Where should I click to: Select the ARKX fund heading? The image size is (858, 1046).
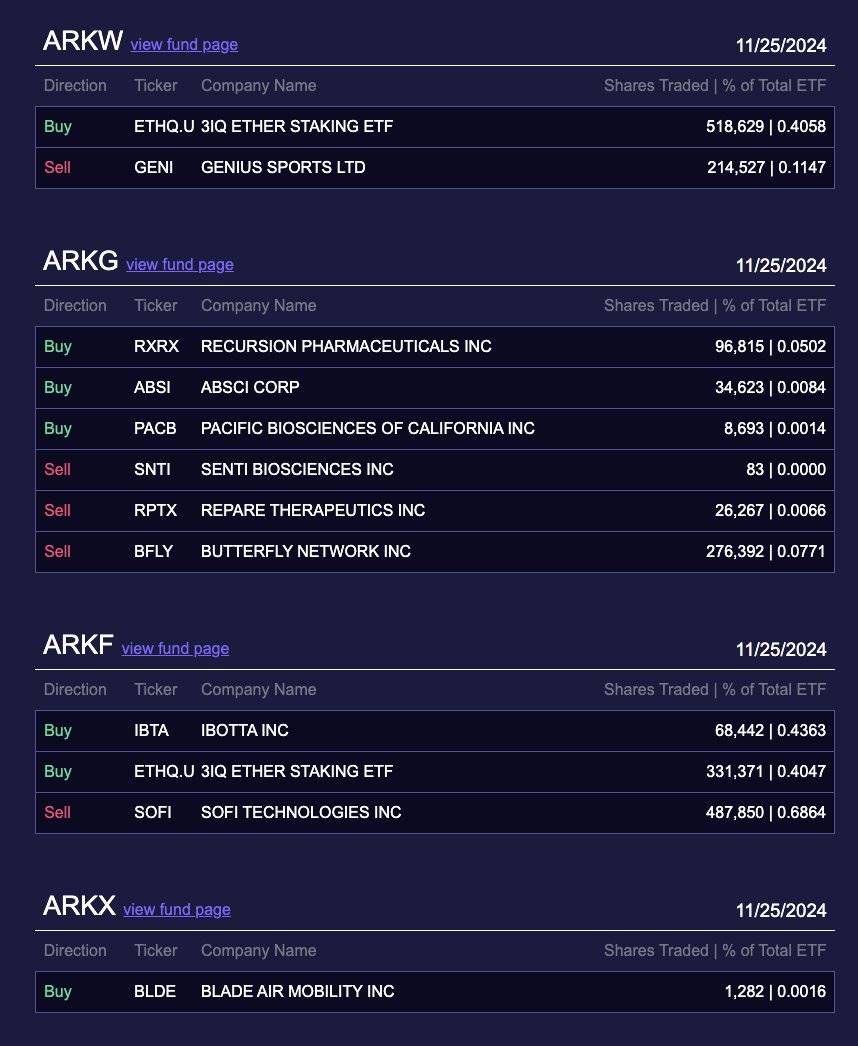78,906
